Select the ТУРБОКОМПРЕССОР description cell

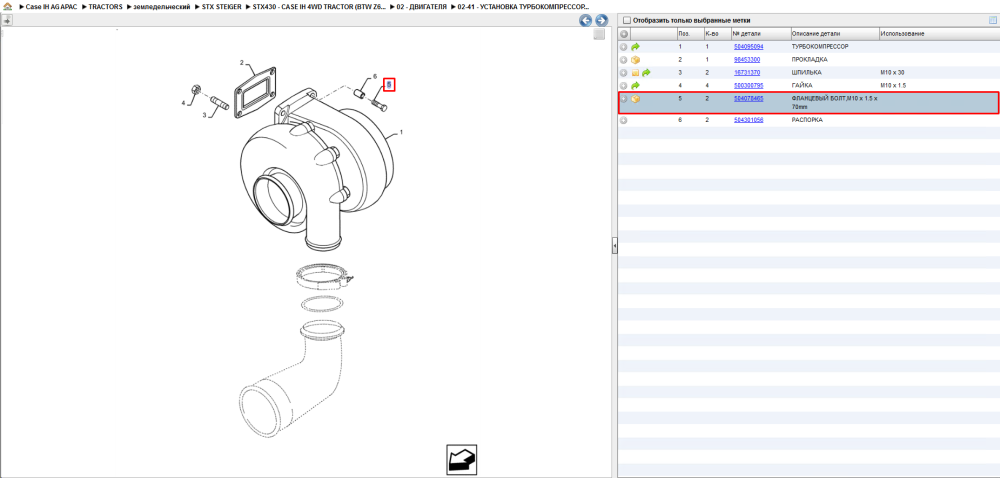pyautogui.click(x=820, y=47)
